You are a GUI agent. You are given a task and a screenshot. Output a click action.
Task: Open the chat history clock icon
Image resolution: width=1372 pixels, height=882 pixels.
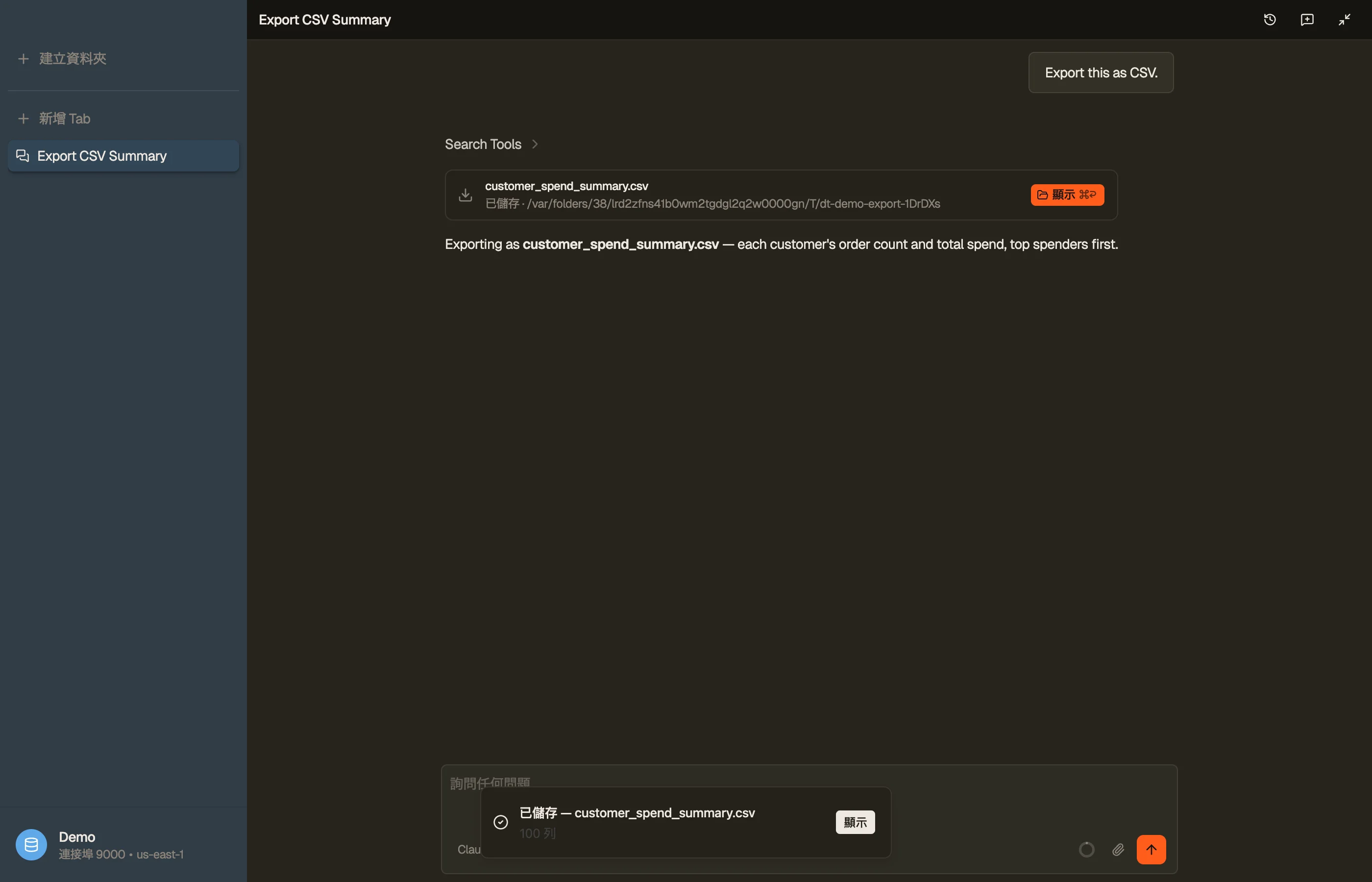pos(1270,20)
